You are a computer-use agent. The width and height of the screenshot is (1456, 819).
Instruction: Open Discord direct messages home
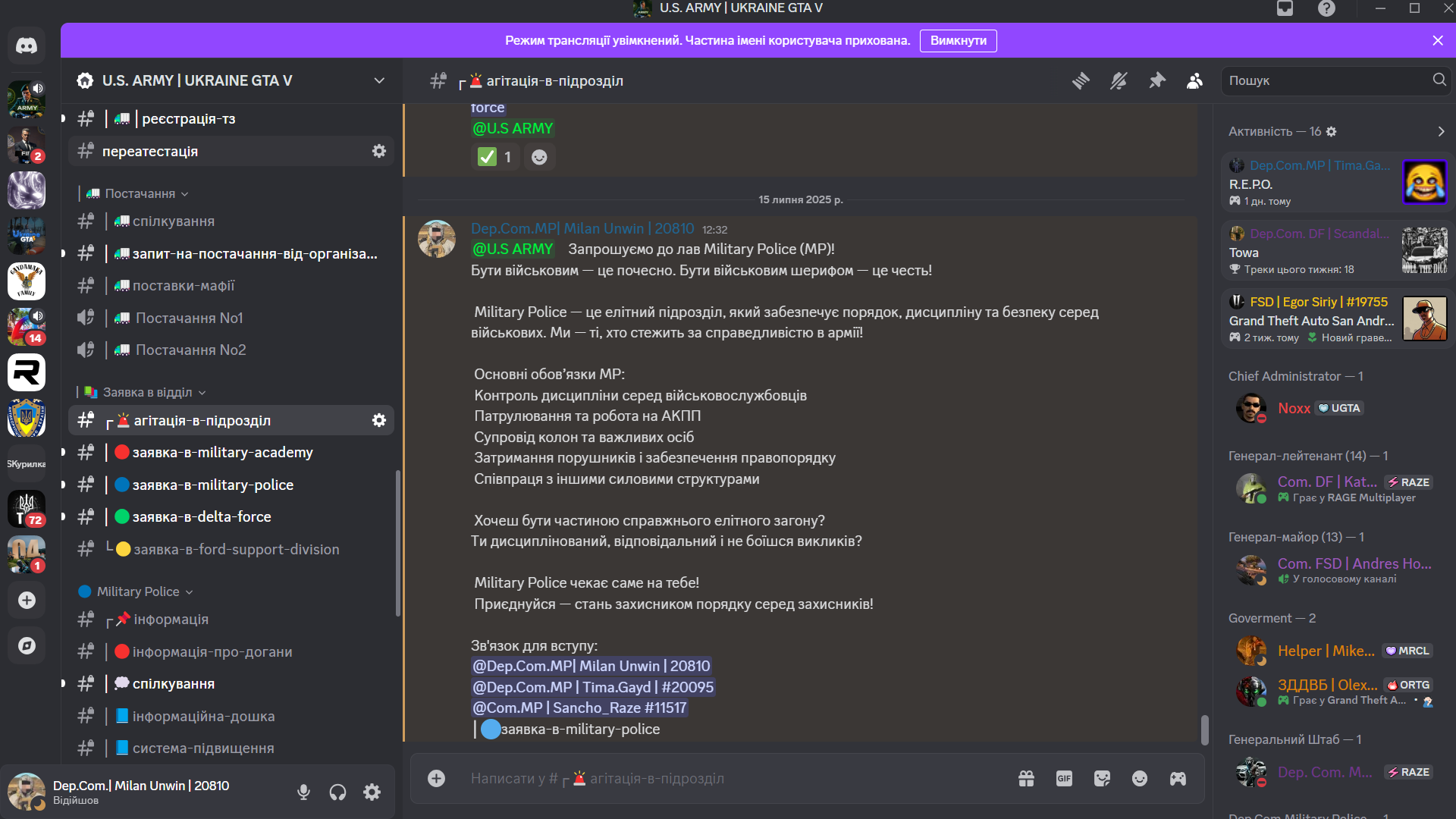pyautogui.click(x=27, y=46)
